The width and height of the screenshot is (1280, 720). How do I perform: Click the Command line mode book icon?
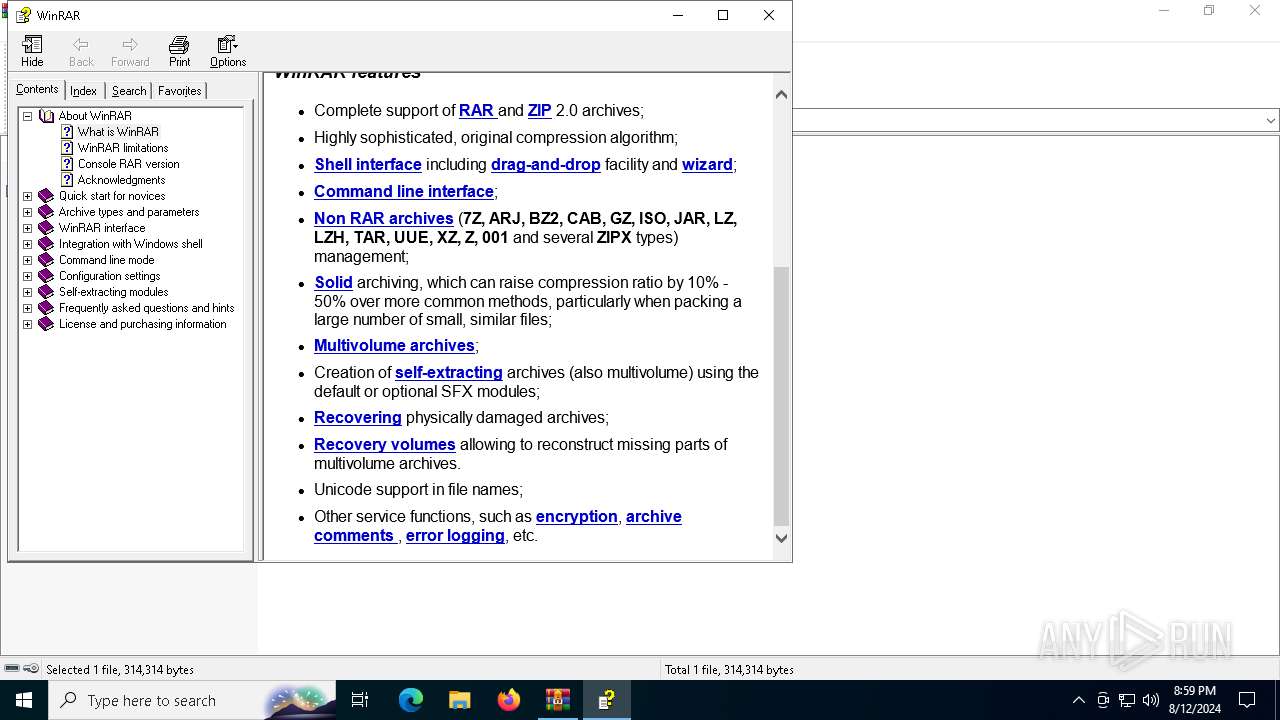[x=46, y=260]
